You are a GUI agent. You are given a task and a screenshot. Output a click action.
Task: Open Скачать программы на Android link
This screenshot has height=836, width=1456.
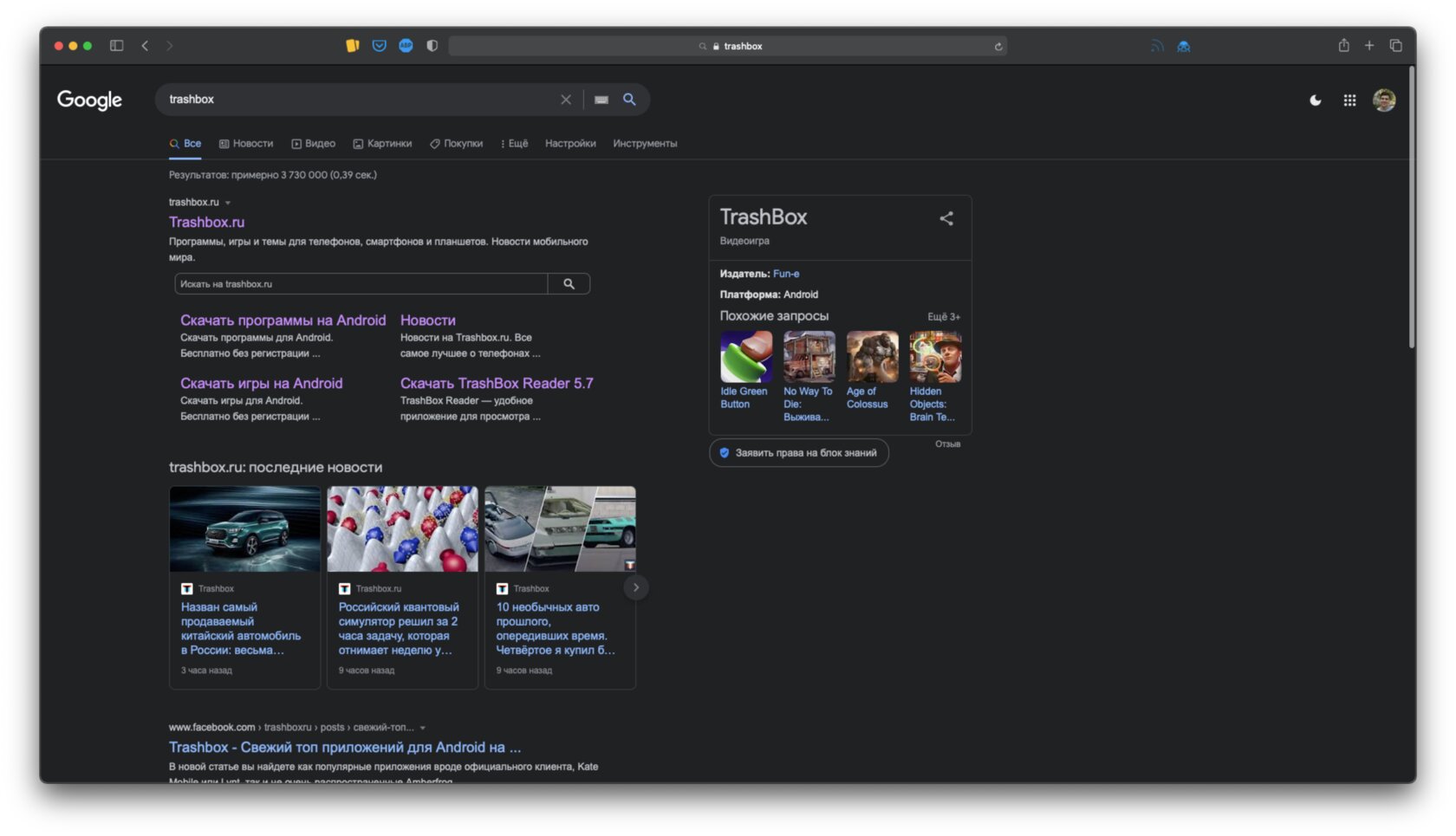click(283, 321)
